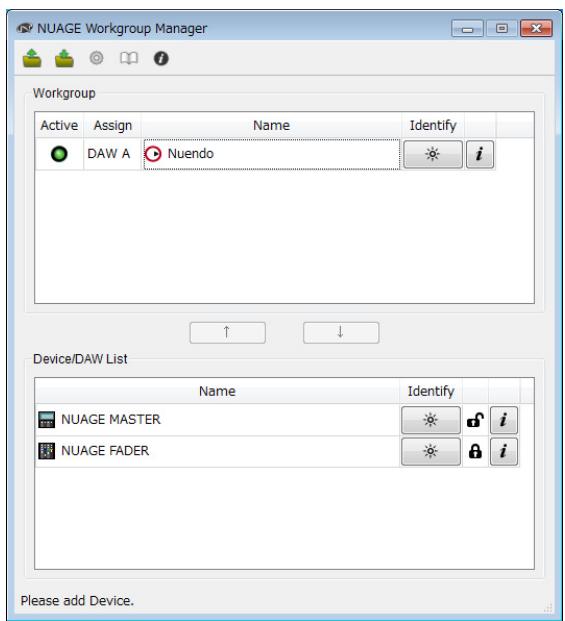The image size is (565, 621).
Task: Toggle the unlocked padlock for NUAGE MASTER
Action: pos(475,420)
